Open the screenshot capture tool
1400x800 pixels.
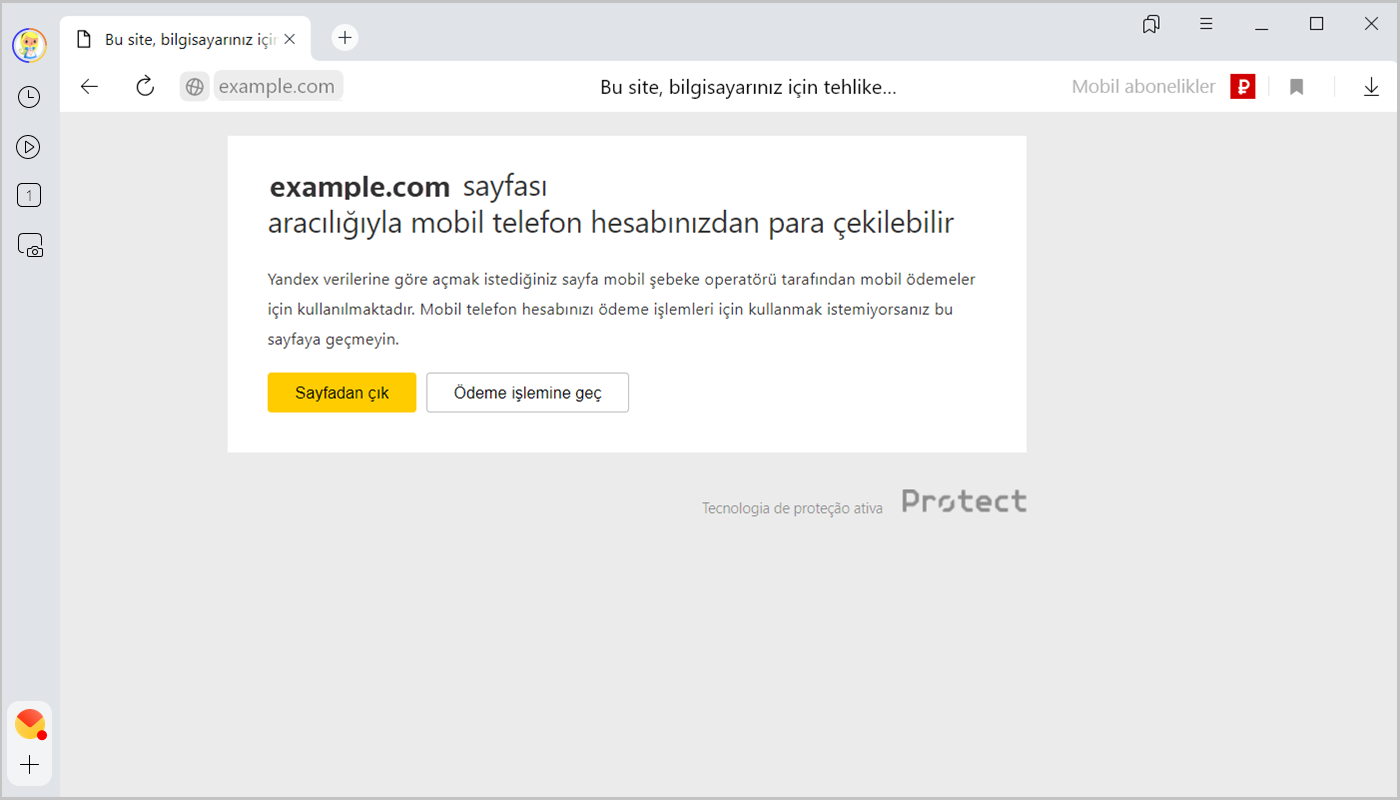point(30,246)
